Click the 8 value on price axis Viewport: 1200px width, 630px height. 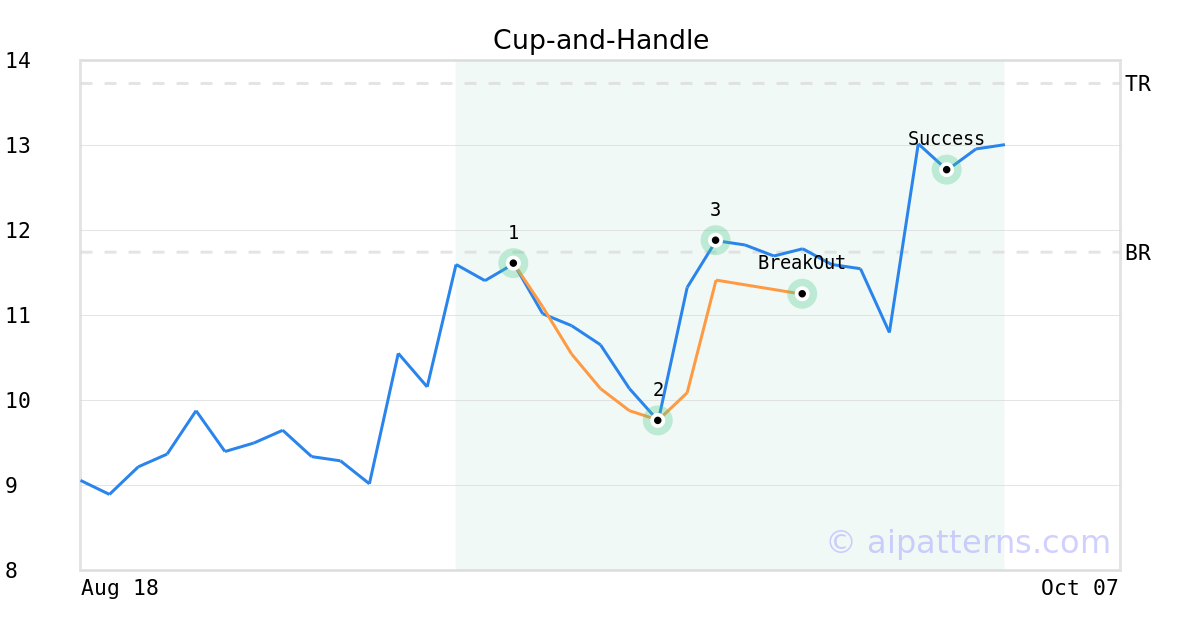pos(11,571)
